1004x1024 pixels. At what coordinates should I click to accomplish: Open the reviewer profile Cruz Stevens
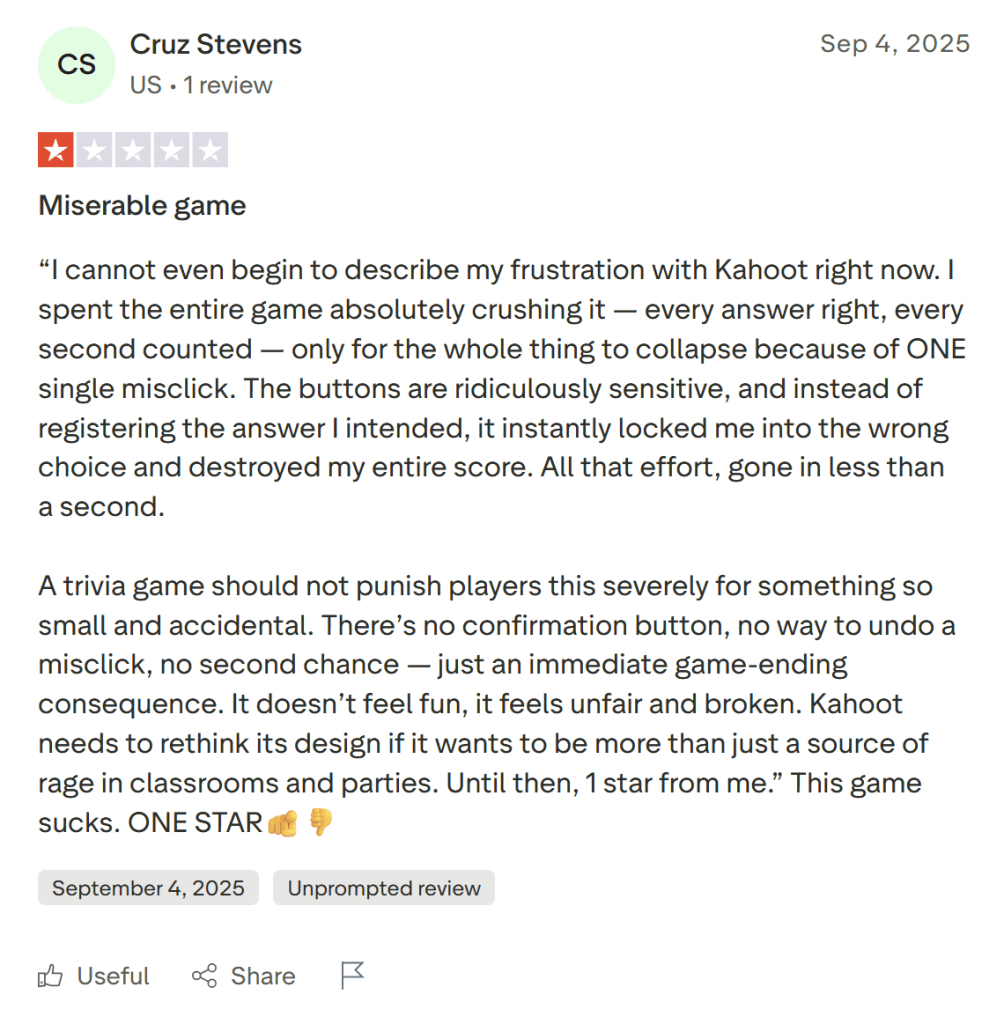point(215,44)
